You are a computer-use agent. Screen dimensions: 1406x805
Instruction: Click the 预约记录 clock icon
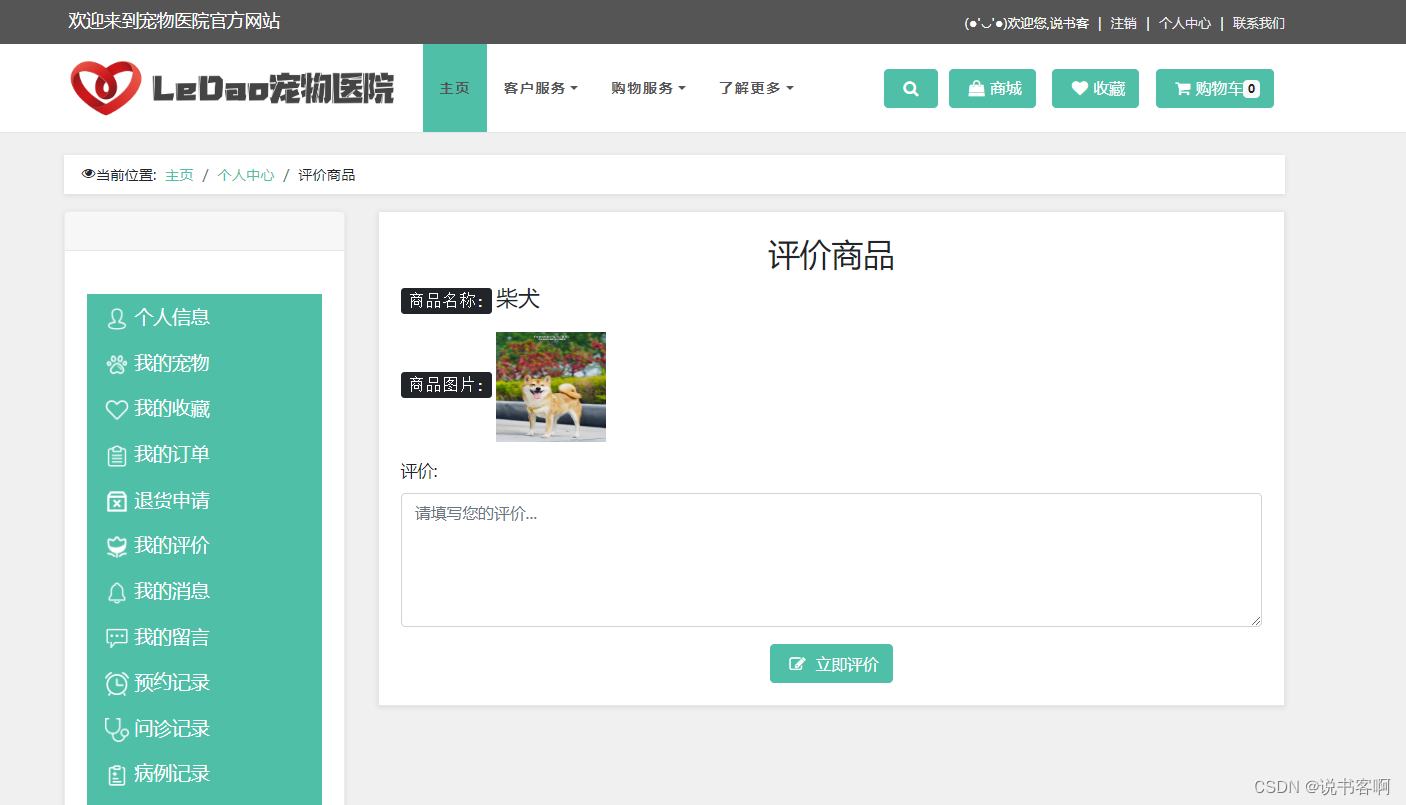(117, 682)
